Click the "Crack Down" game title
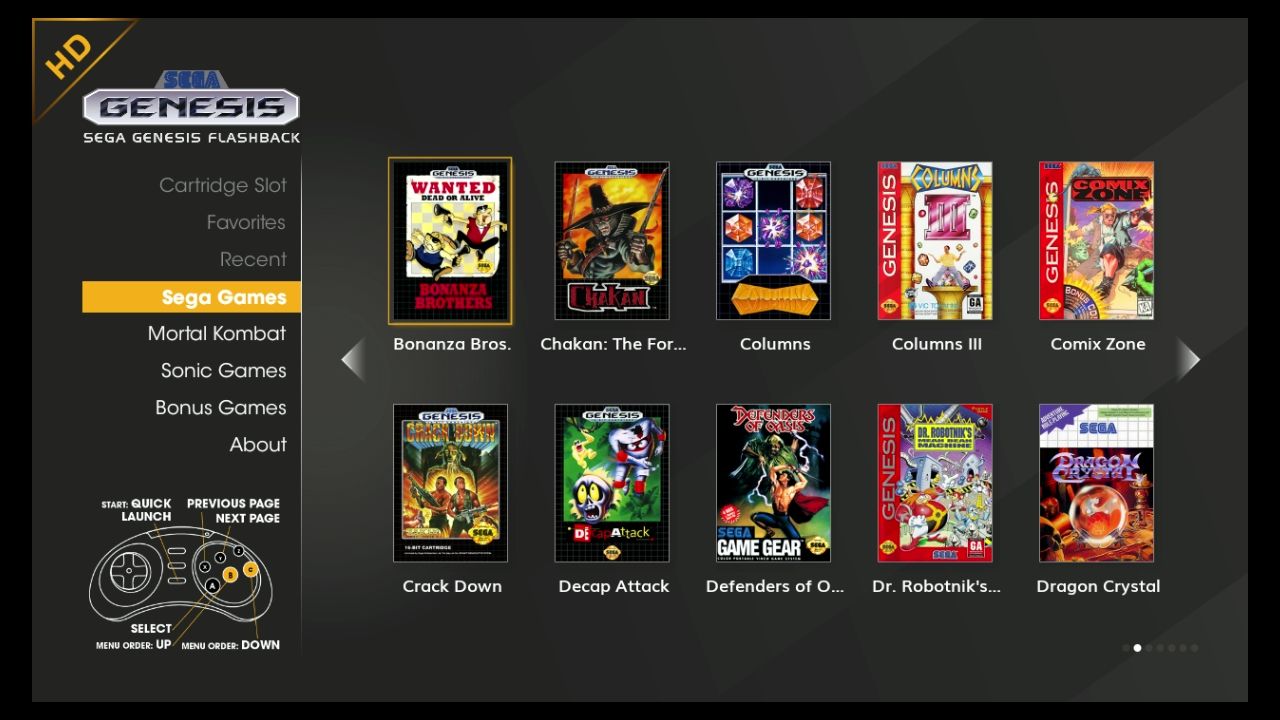Screen dimensions: 1280x720 pos(452,586)
